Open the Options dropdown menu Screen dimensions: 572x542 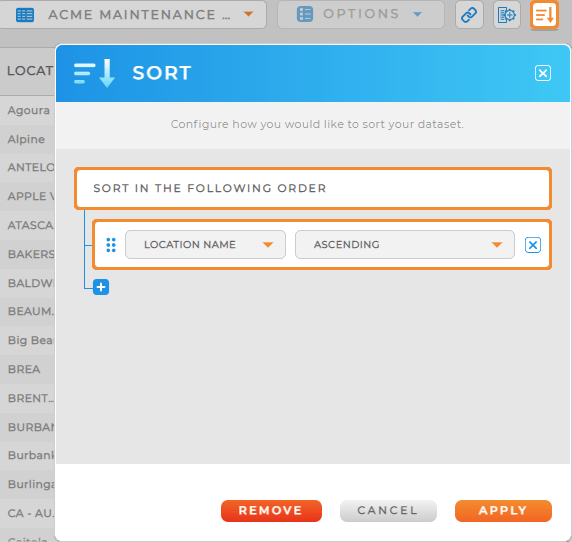[360, 15]
